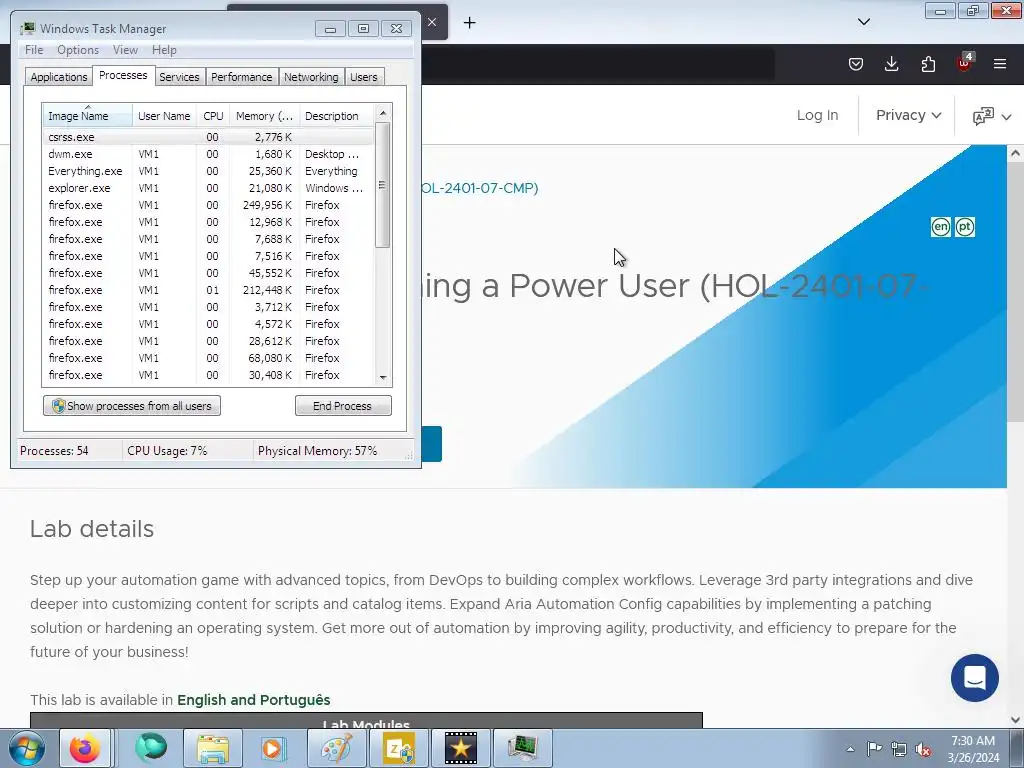The image size is (1024, 768).
Task: Open Firefox hamburger application menu
Action: [x=1000, y=64]
